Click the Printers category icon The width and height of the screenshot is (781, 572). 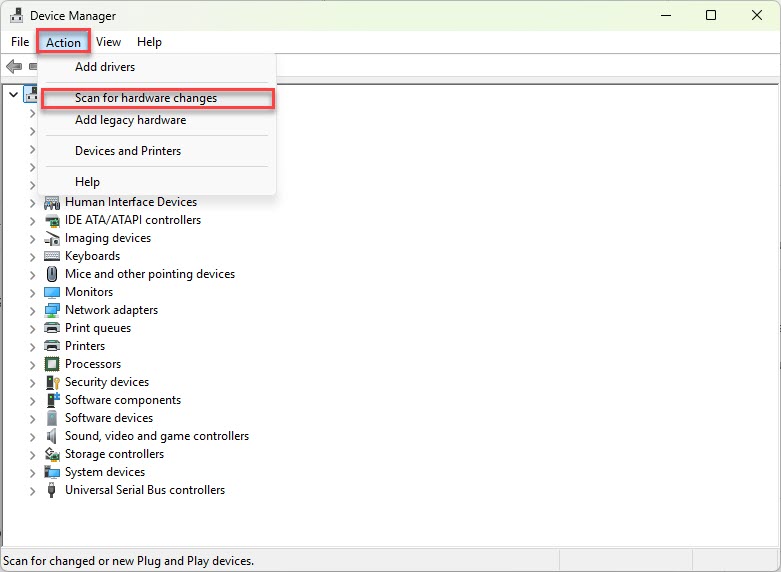53,346
